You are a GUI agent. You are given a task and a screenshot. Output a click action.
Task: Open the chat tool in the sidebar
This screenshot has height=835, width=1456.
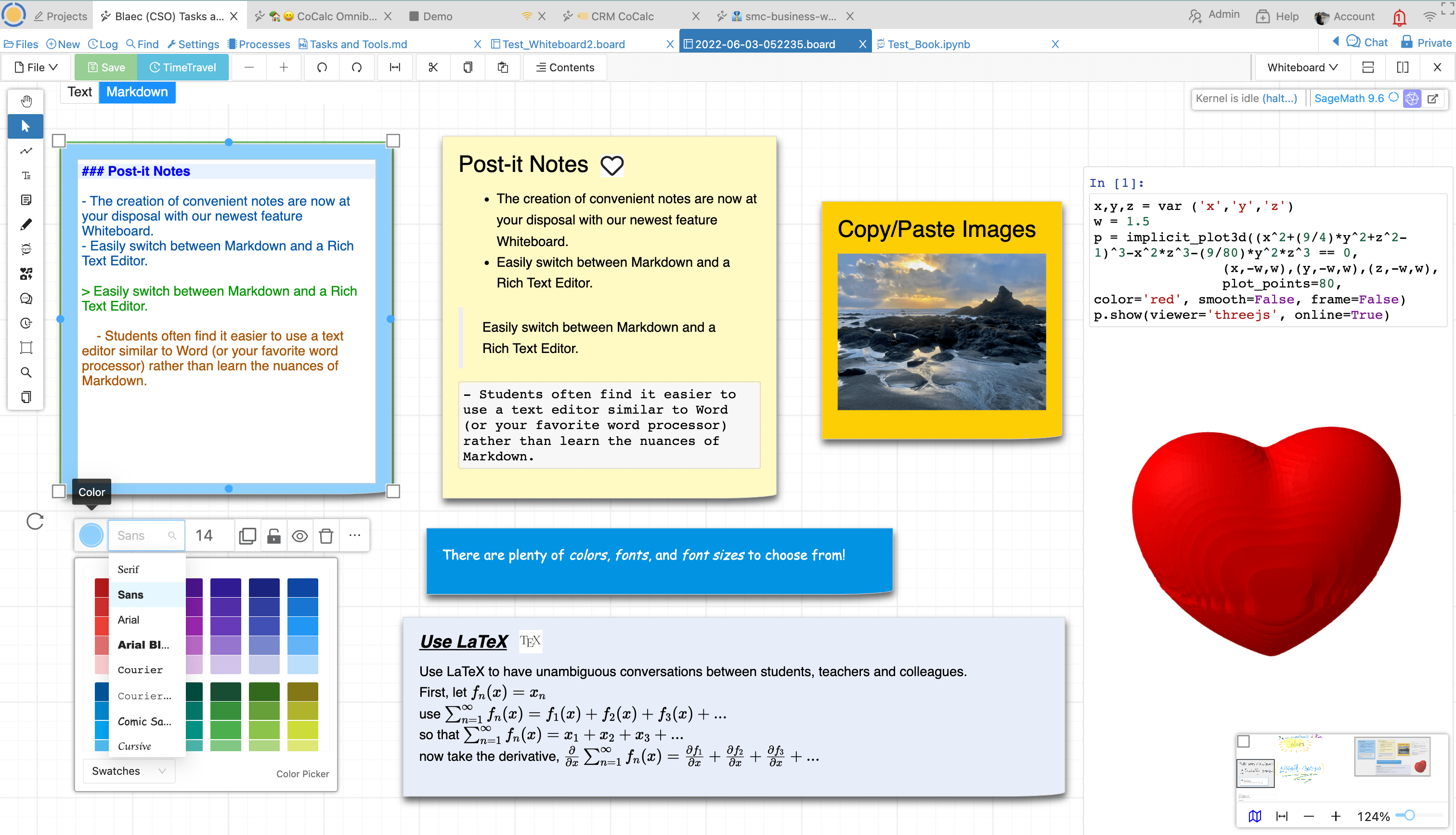tap(26, 298)
